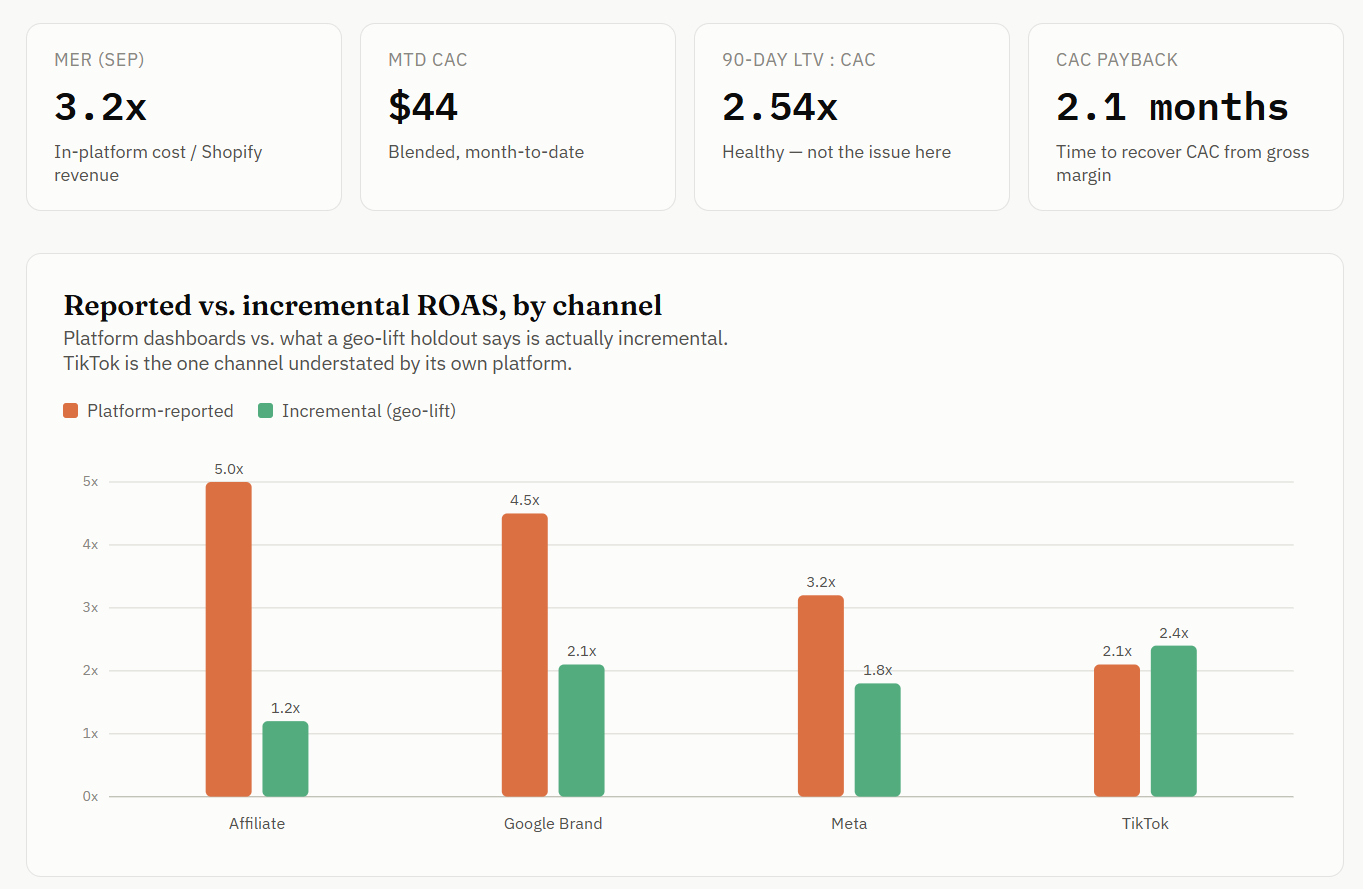This screenshot has width=1363, height=889.
Task: Click the 3.2x label above Meta bar
Action: click(x=820, y=582)
